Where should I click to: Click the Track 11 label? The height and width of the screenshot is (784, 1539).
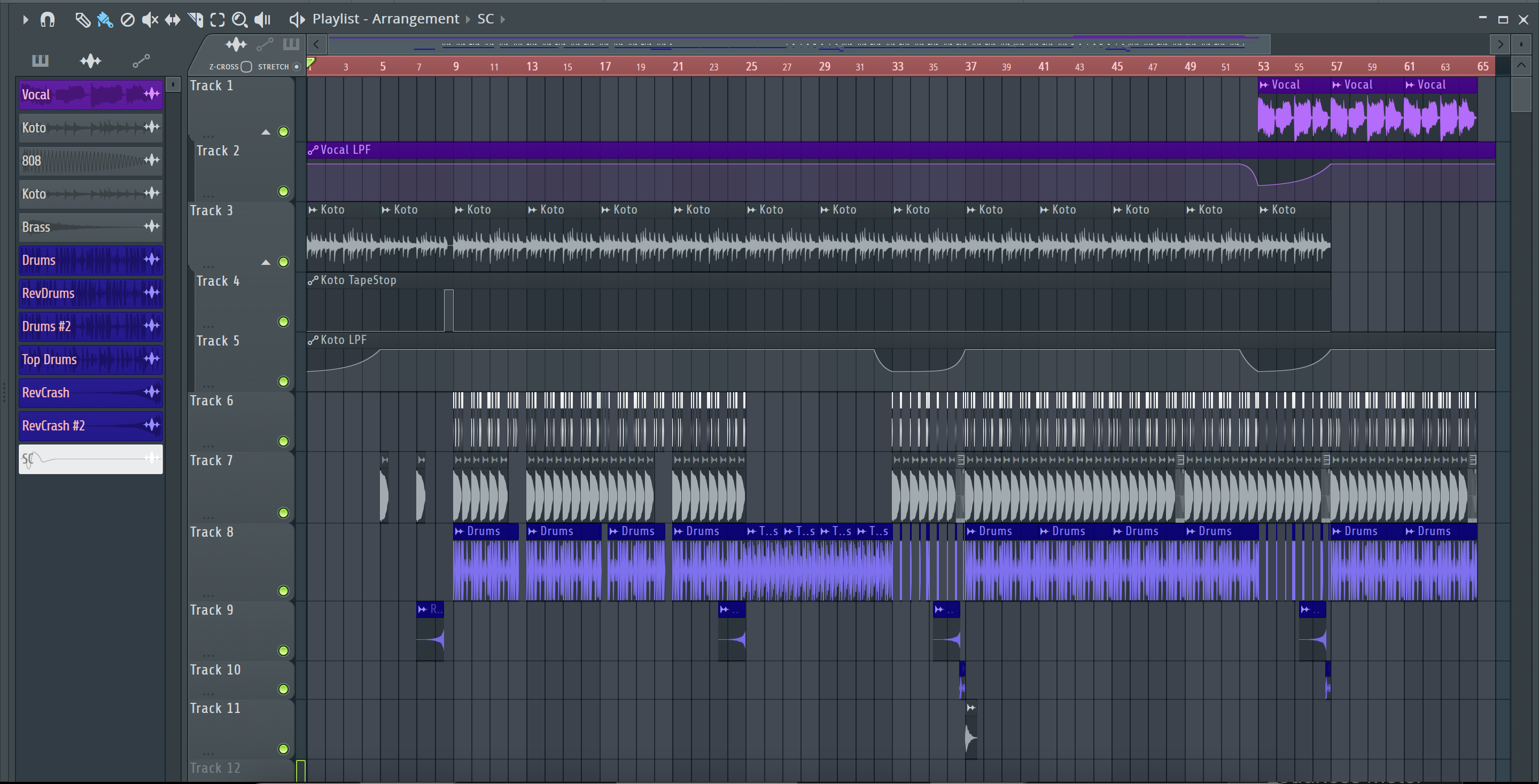click(215, 708)
